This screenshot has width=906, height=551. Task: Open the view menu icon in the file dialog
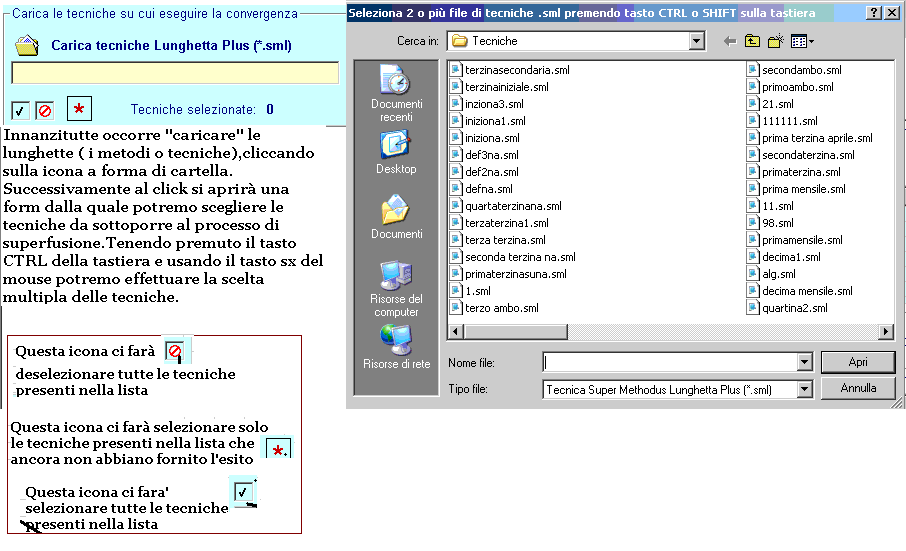802,41
